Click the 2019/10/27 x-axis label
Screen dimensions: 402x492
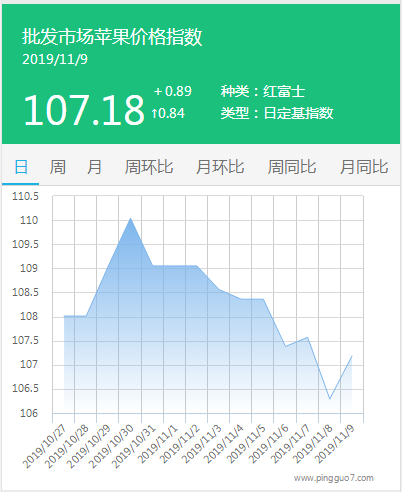[45, 446]
